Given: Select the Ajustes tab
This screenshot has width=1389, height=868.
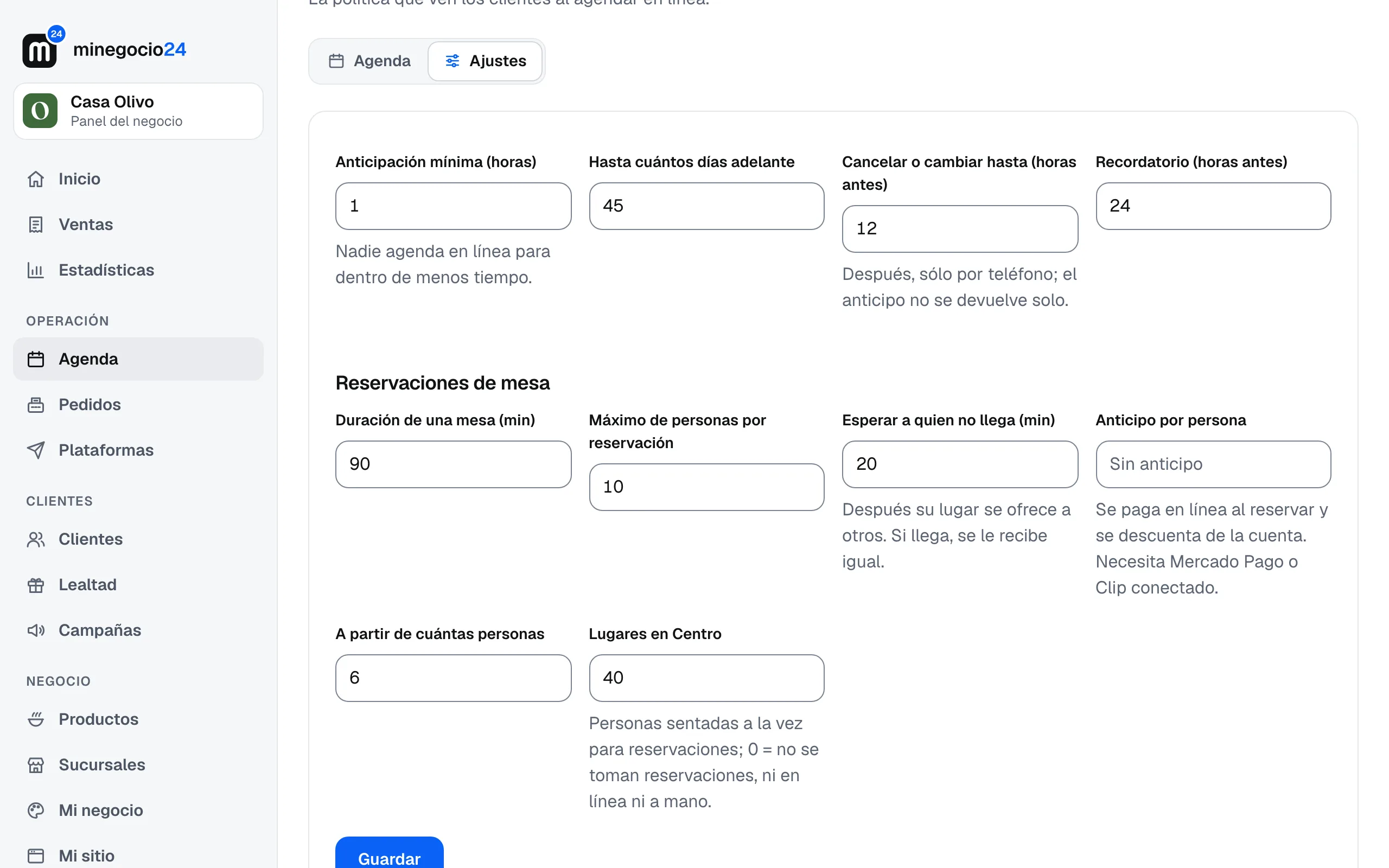Looking at the screenshot, I should pyautogui.click(x=485, y=61).
